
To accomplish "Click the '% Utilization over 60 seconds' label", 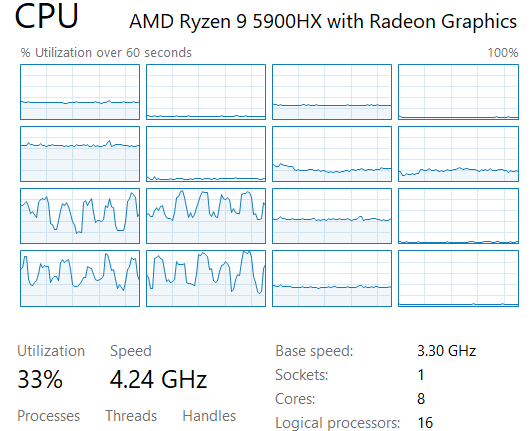I will pos(106,53).
